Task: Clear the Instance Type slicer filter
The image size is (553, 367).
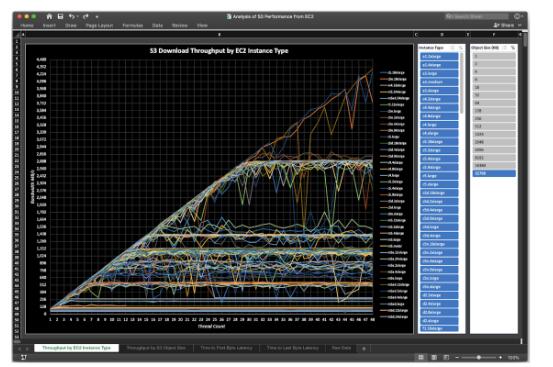Action: coord(461,48)
